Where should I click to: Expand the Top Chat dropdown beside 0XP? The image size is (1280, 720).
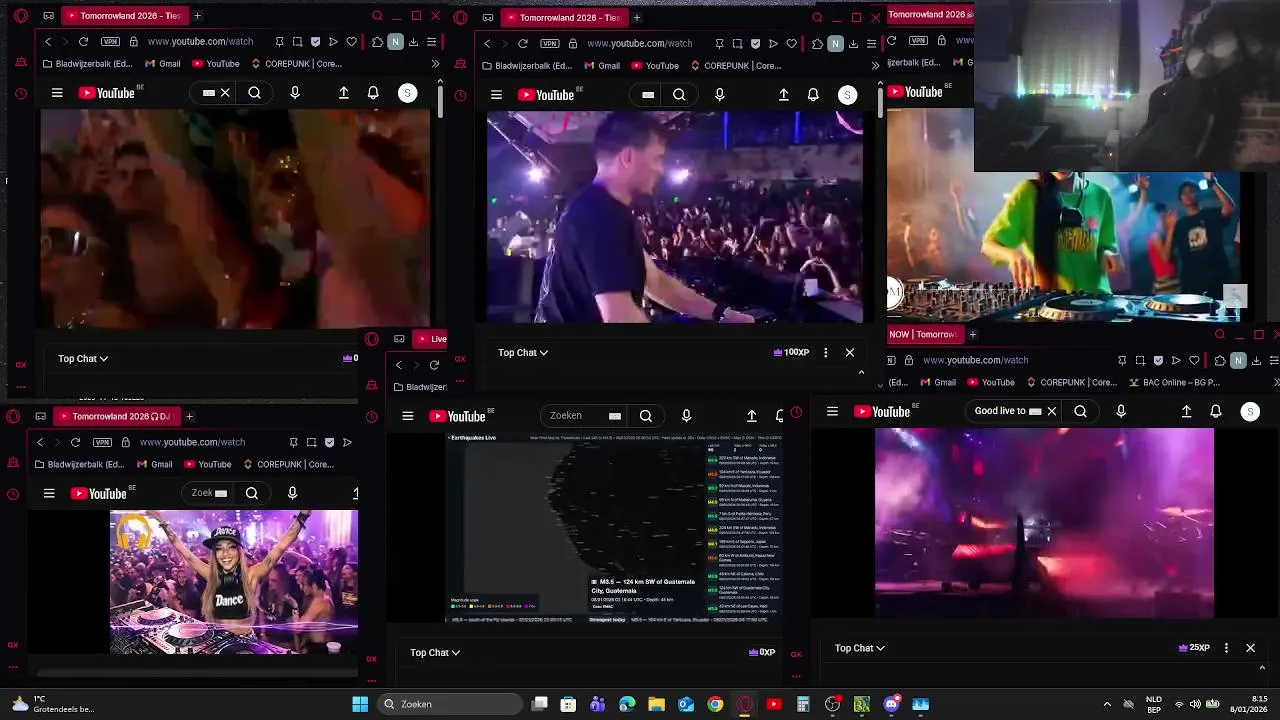[x=435, y=653]
